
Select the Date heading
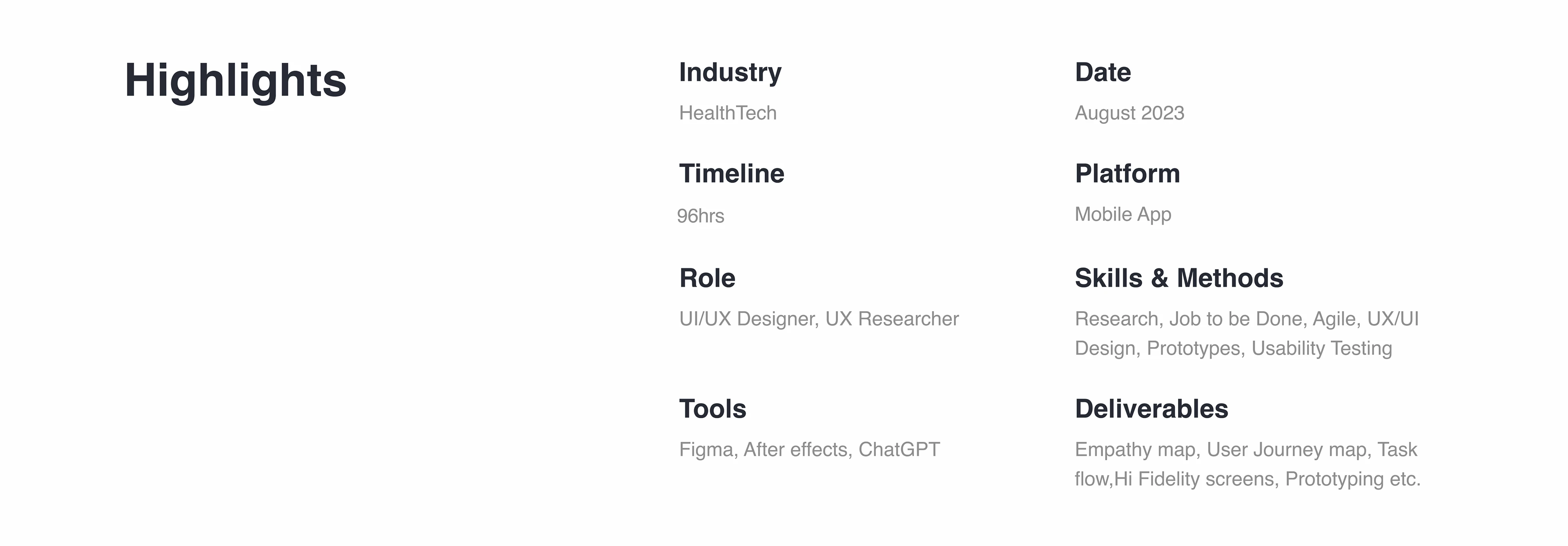point(1102,72)
